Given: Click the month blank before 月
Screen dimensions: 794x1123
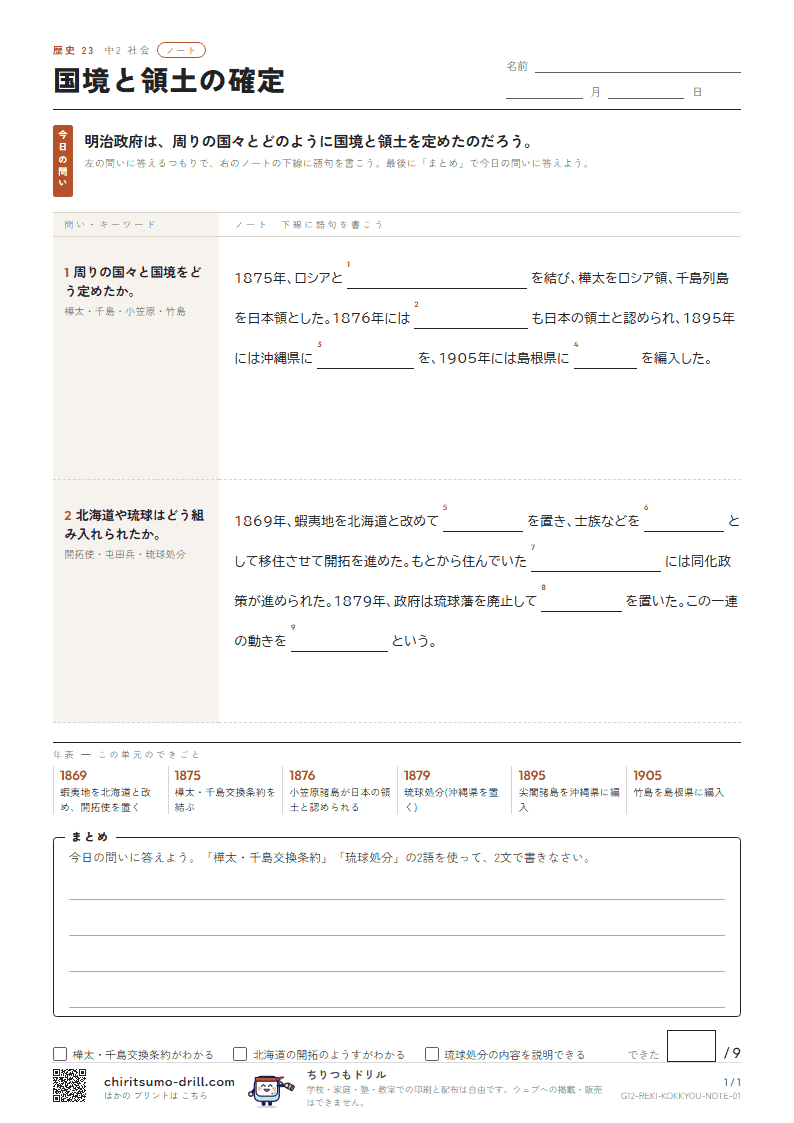Looking at the screenshot, I should point(545,92).
